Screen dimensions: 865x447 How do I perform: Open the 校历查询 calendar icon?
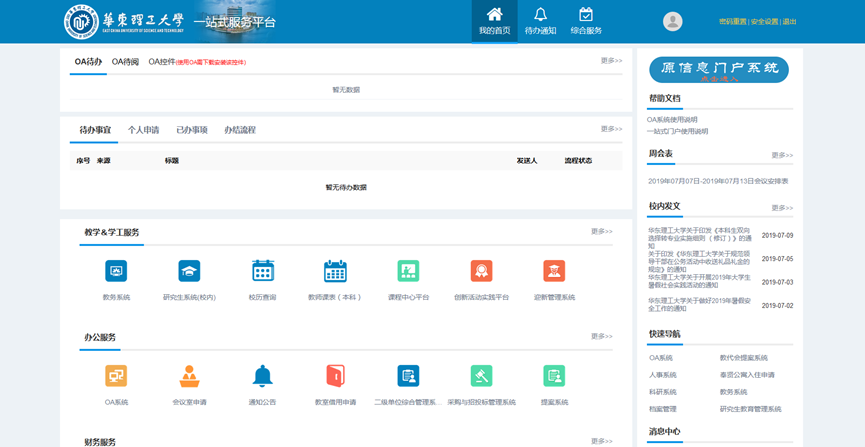tap(263, 271)
